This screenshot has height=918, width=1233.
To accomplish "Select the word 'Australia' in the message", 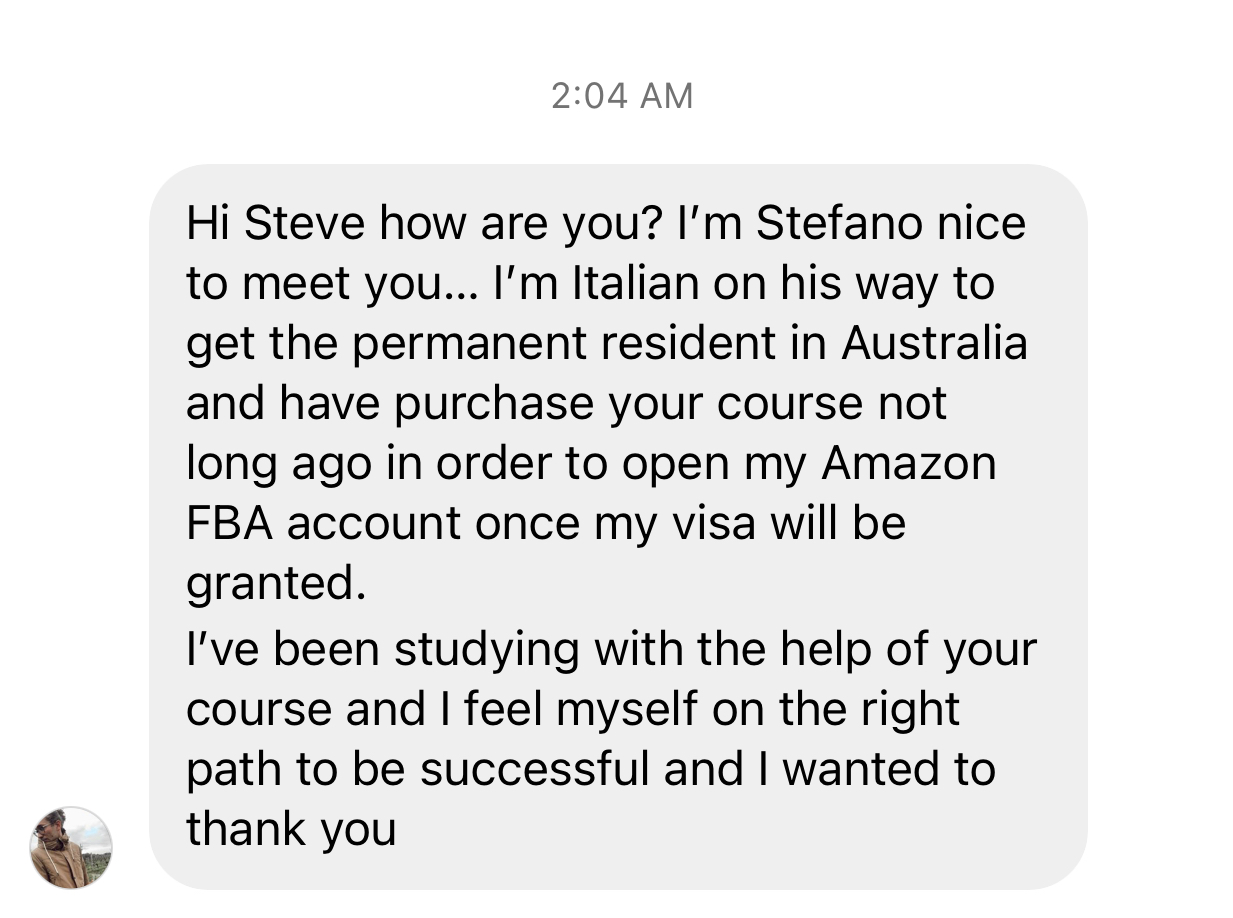I will 934,343.
